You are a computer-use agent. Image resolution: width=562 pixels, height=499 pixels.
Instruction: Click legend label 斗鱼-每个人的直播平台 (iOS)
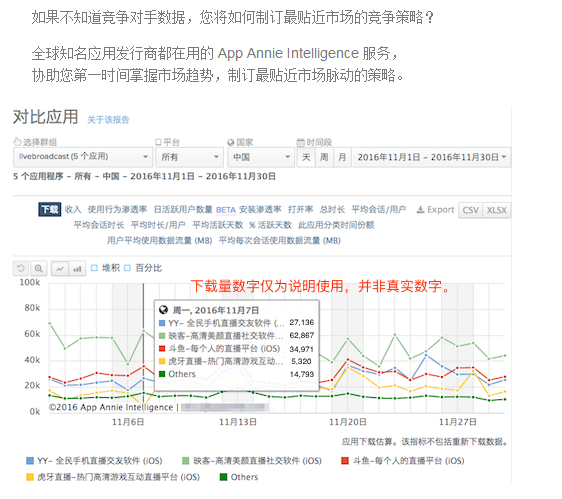(408, 461)
